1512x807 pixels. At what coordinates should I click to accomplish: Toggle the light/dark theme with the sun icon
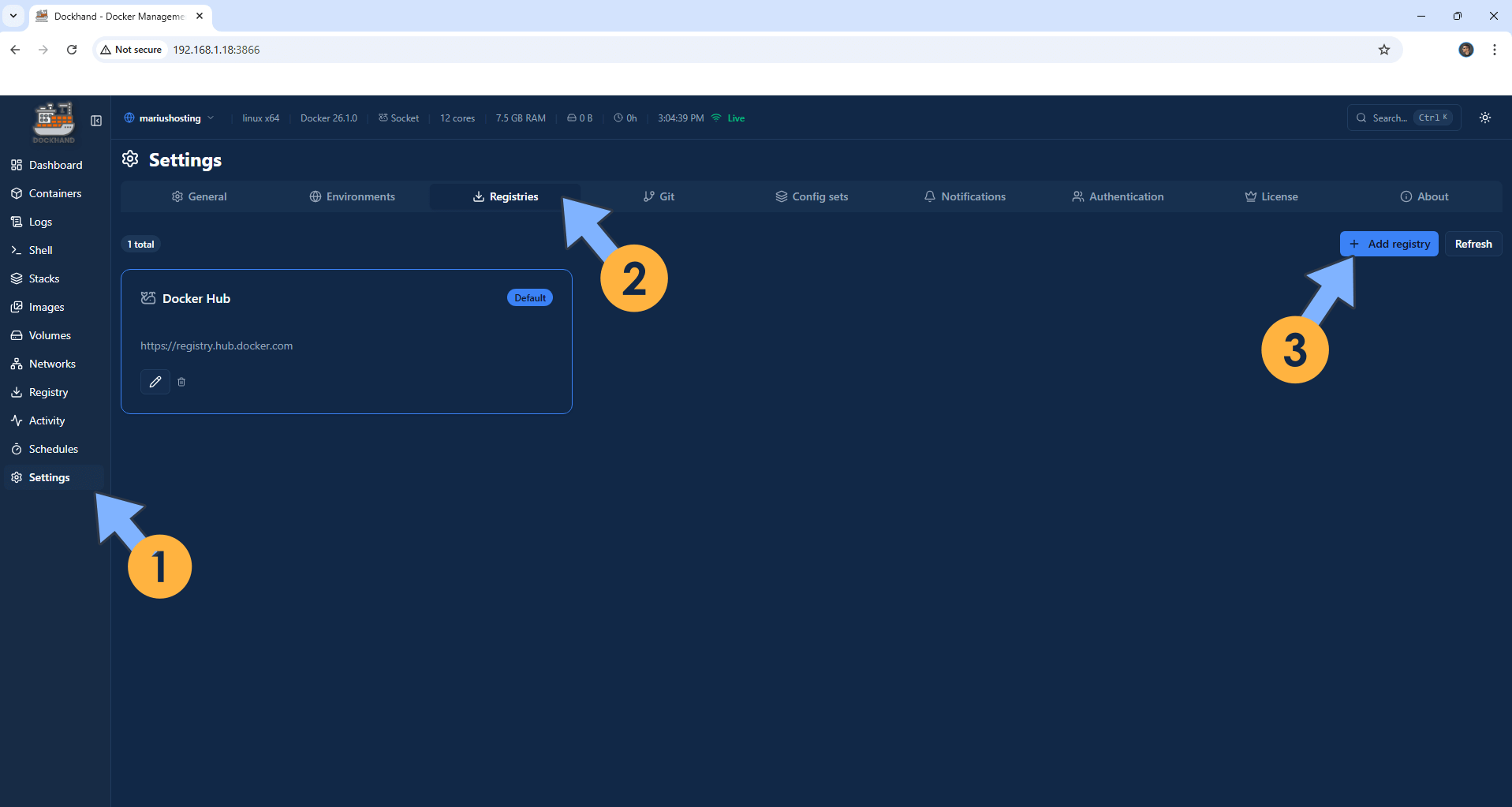[1484, 118]
